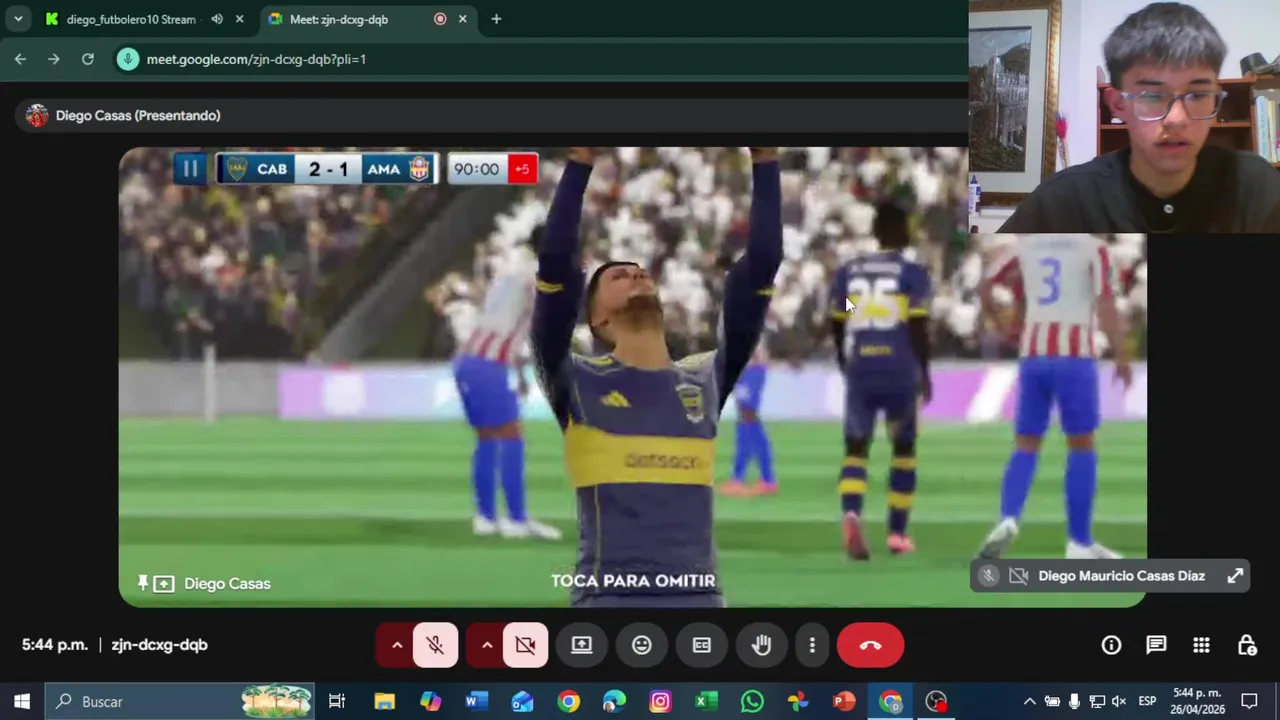The image size is (1280, 720).
Task: Open the present screen button
Action: 582,645
